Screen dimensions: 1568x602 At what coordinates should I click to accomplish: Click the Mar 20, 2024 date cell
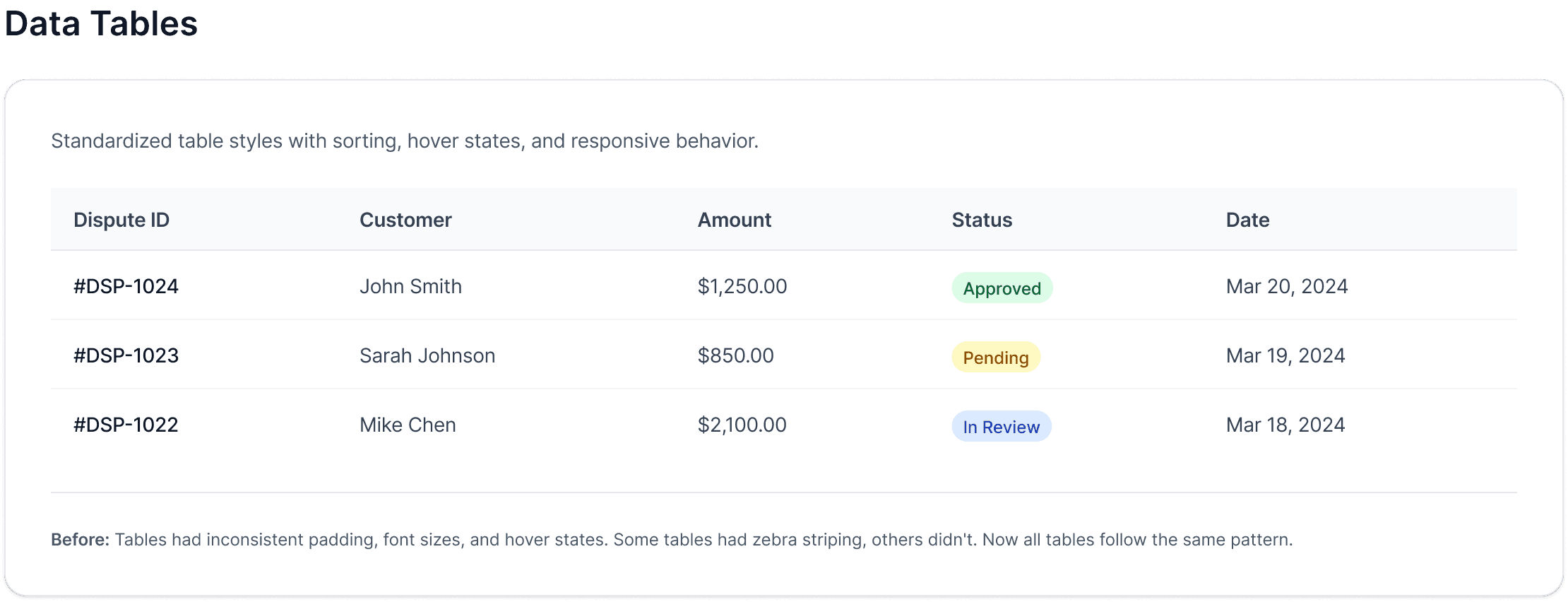(1286, 286)
